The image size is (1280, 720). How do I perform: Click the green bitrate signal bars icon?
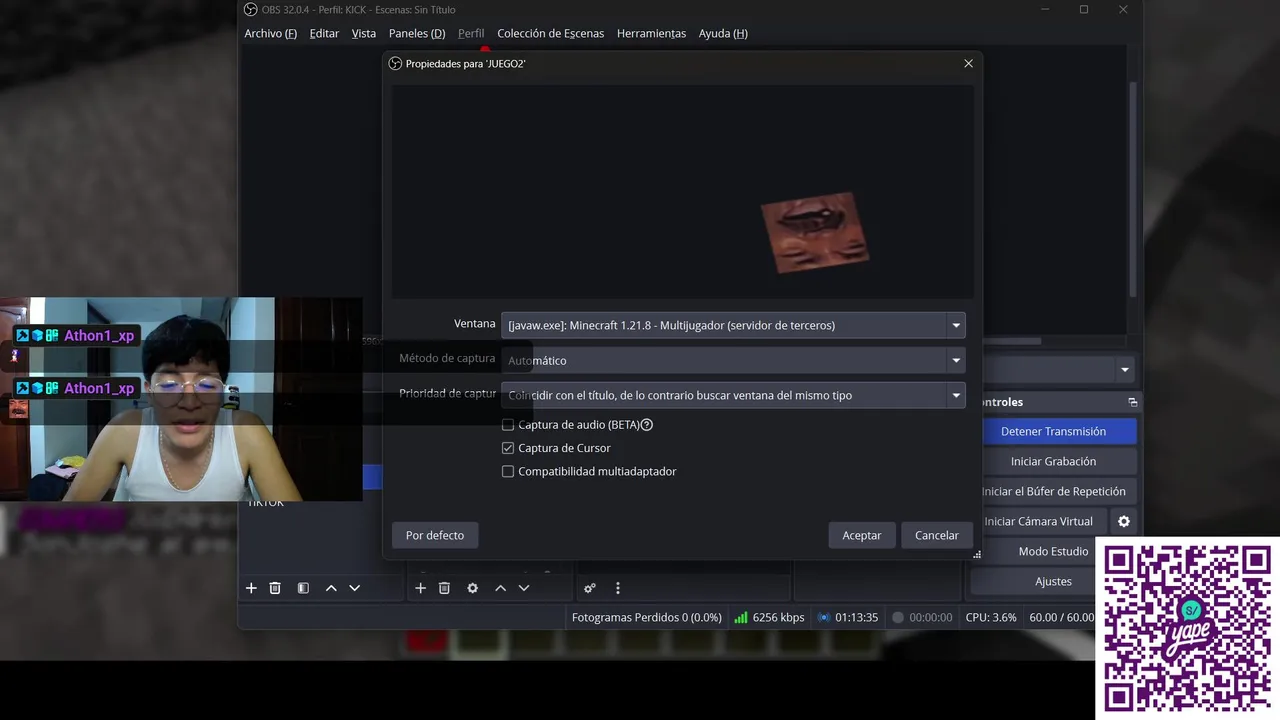pyautogui.click(x=741, y=617)
